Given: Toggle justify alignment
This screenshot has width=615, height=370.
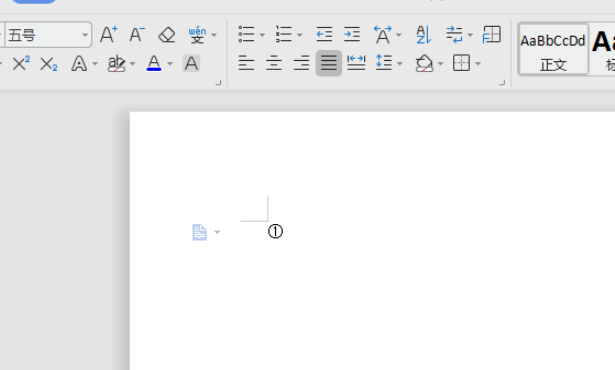Looking at the screenshot, I should tap(329, 63).
